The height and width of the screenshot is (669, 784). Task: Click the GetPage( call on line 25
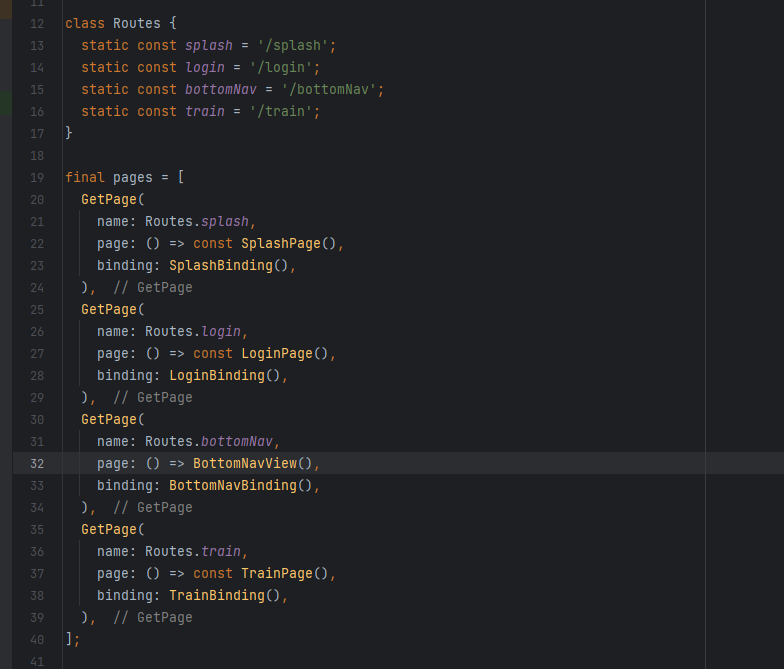112,310
